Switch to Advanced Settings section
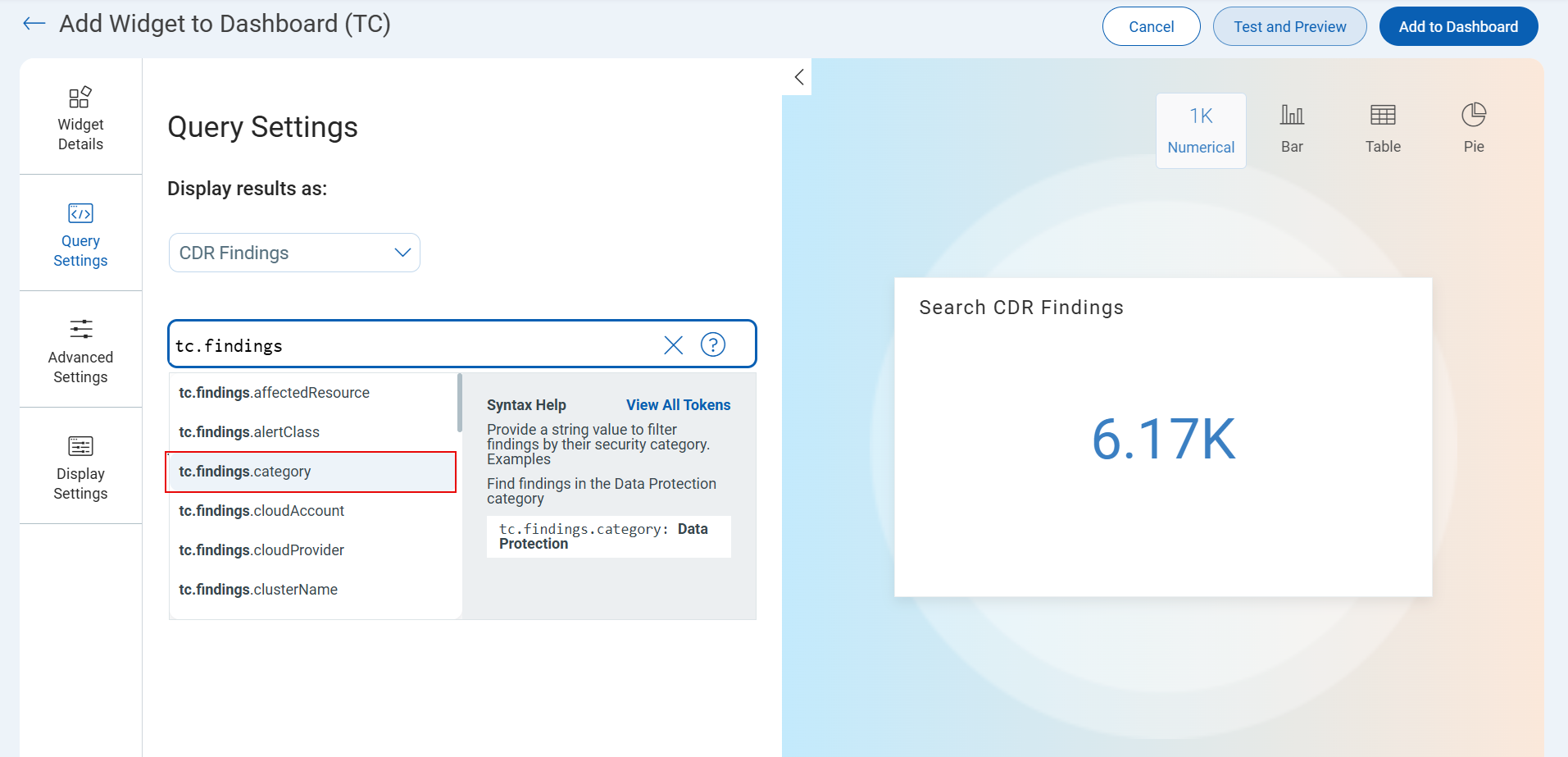This screenshot has height=757, width=1568. [80, 352]
